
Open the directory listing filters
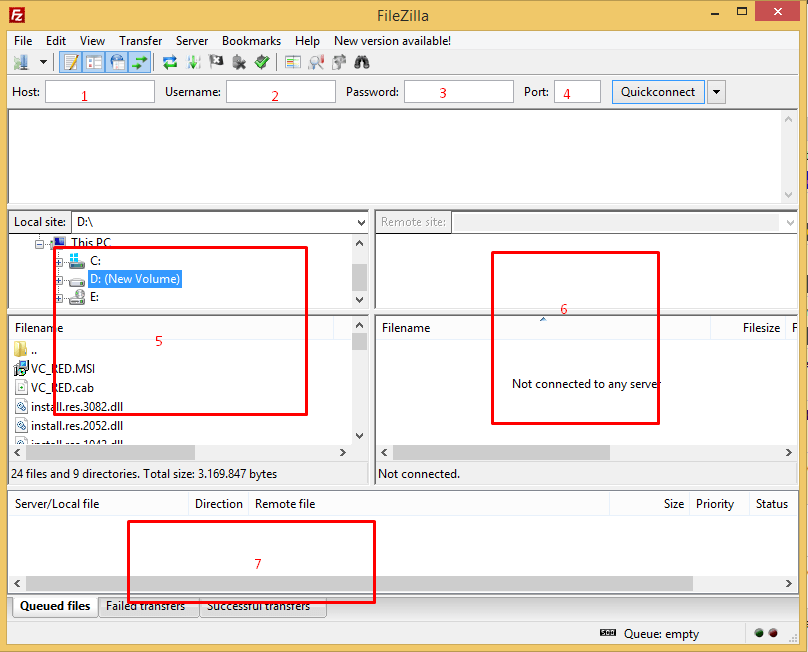(x=317, y=62)
